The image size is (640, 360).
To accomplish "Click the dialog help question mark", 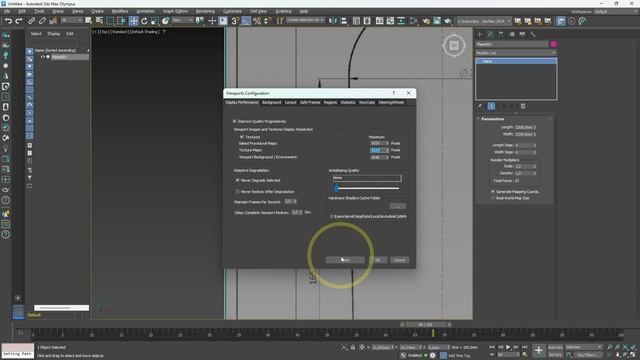I will (x=393, y=93).
